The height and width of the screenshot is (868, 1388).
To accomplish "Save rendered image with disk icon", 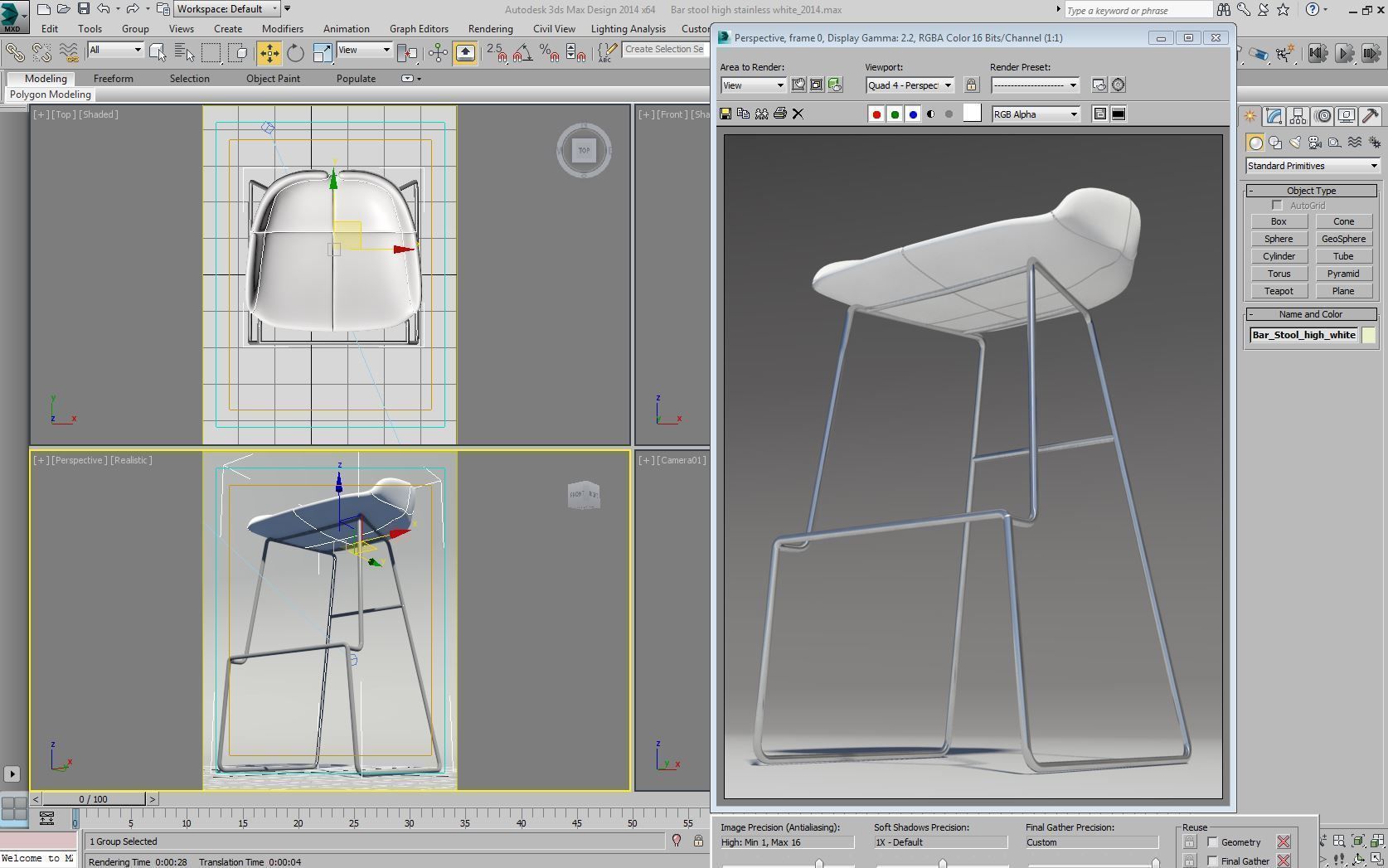I will 726,114.
